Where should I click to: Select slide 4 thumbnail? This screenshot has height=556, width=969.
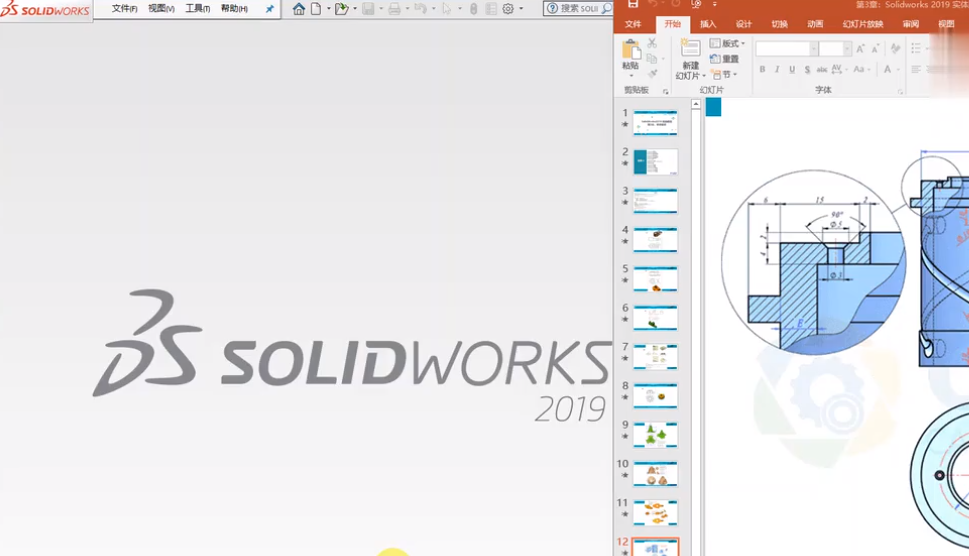[x=655, y=240]
